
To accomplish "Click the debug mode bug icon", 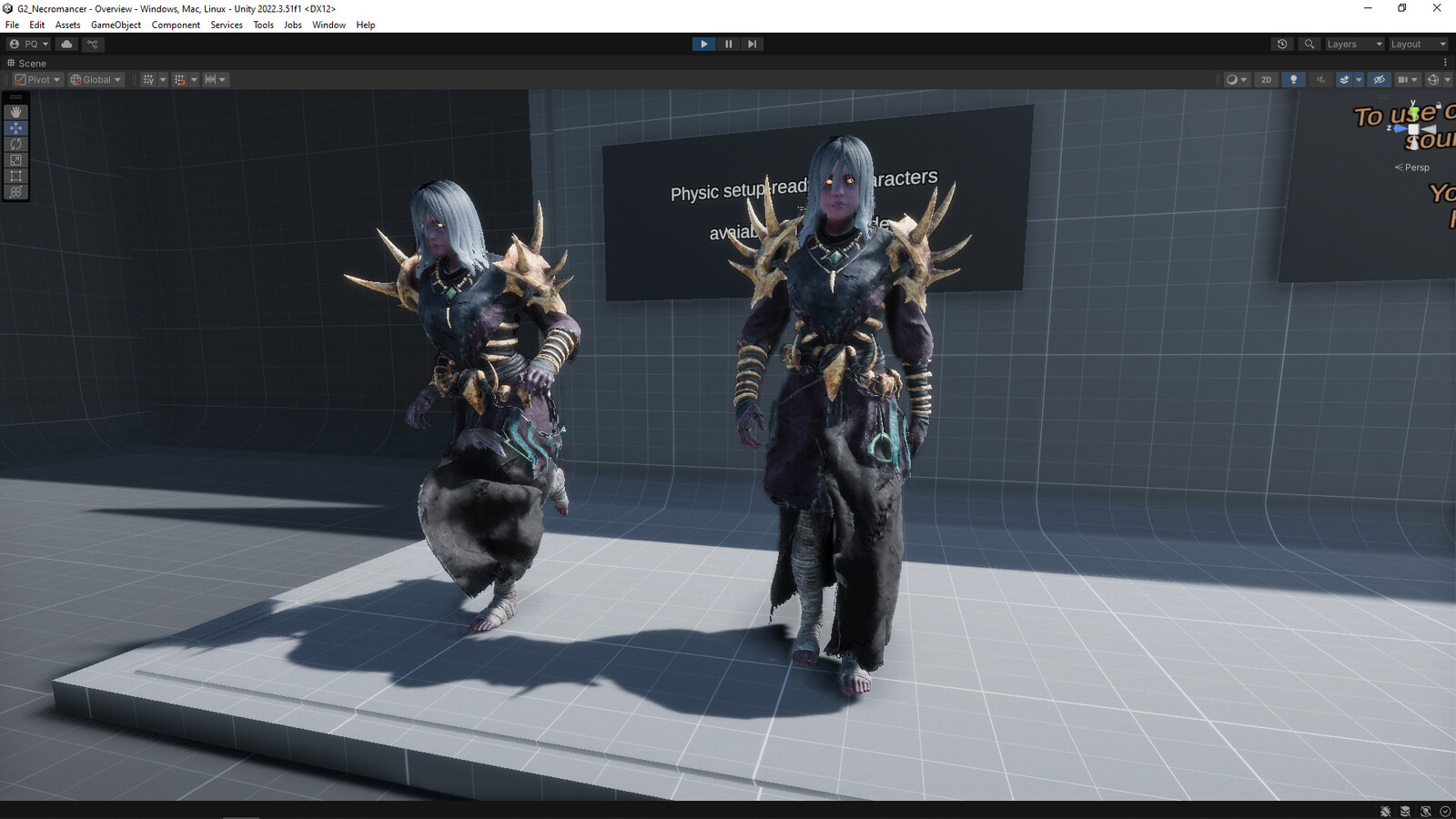I will [x=1385, y=811].
